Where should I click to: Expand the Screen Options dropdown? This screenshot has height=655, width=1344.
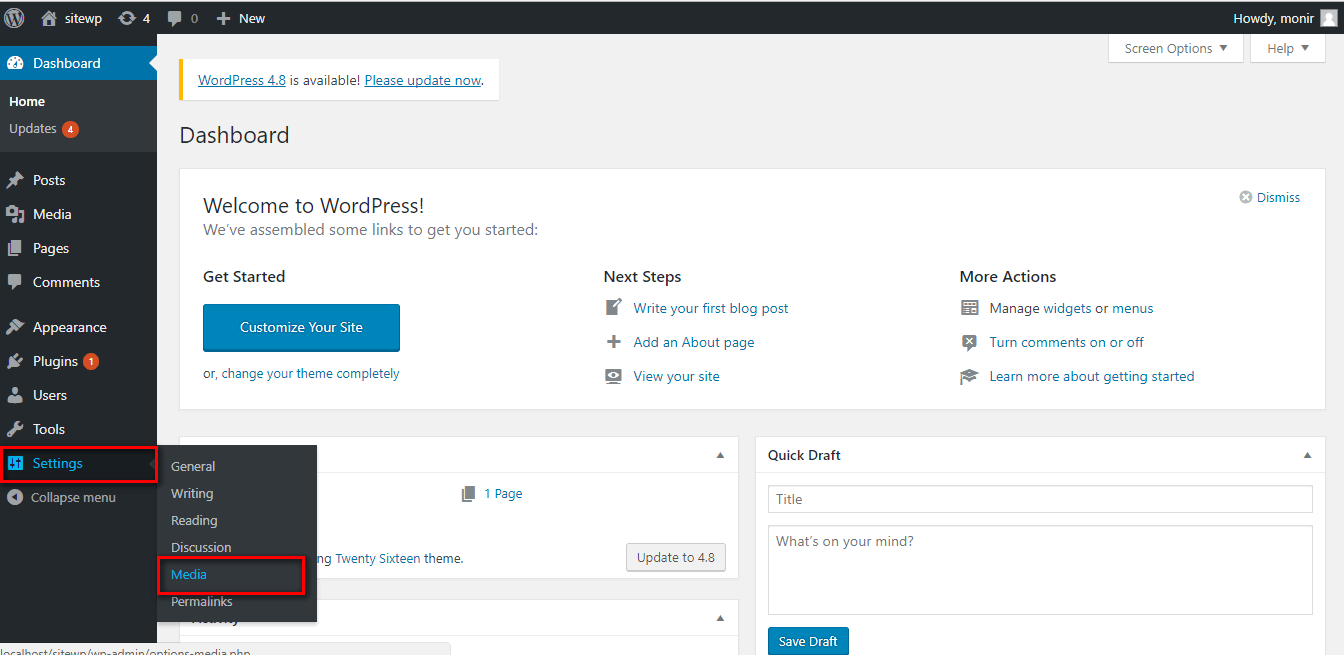[x=1176, y=48]
